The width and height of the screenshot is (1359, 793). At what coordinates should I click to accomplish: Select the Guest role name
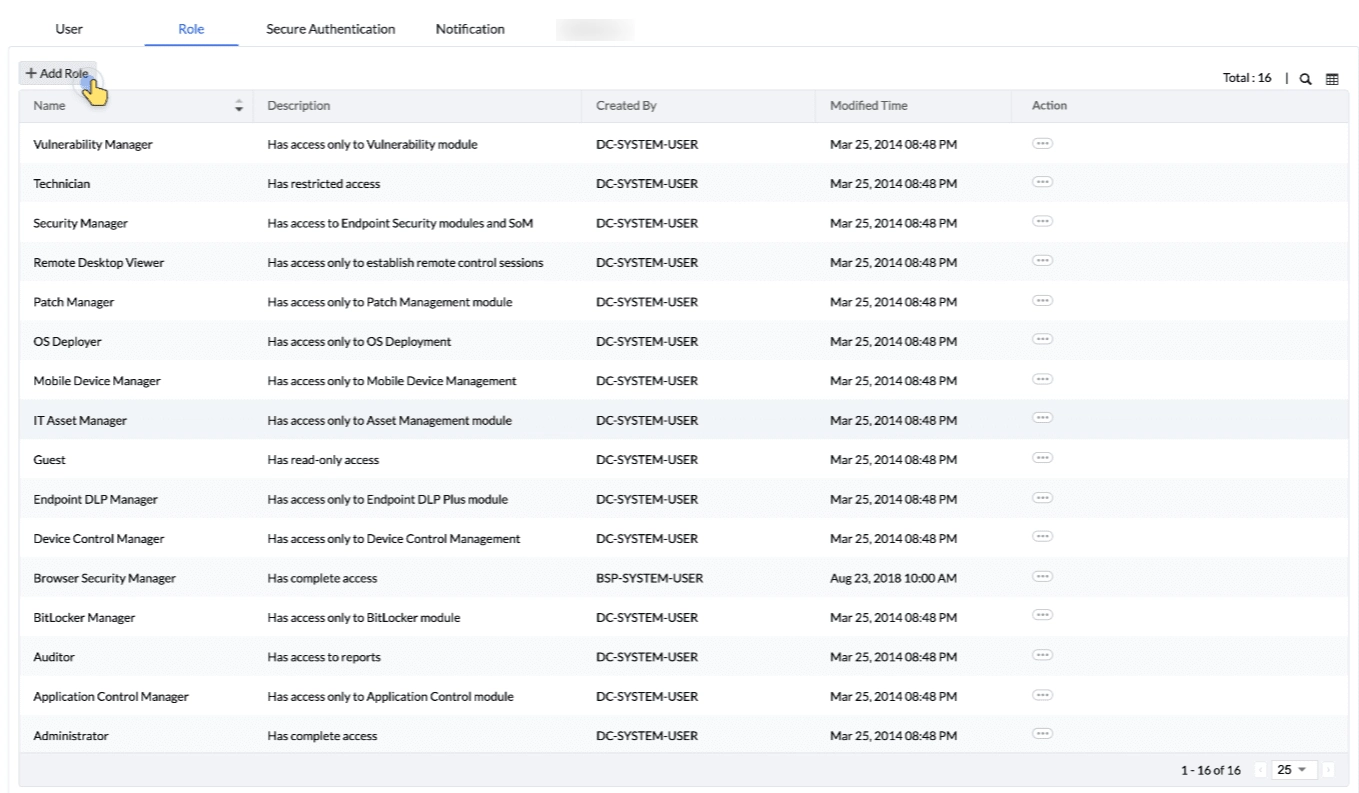(x=50, y=460)
